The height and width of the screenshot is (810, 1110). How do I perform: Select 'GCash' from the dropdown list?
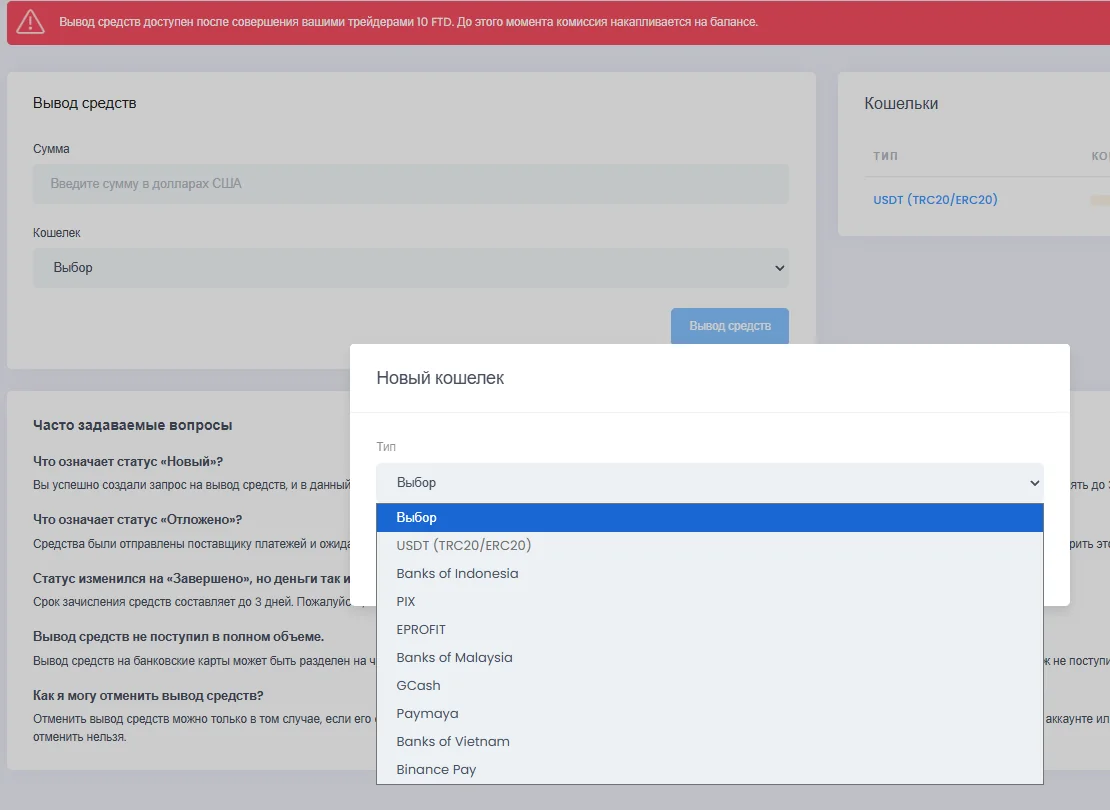point(709,685)
